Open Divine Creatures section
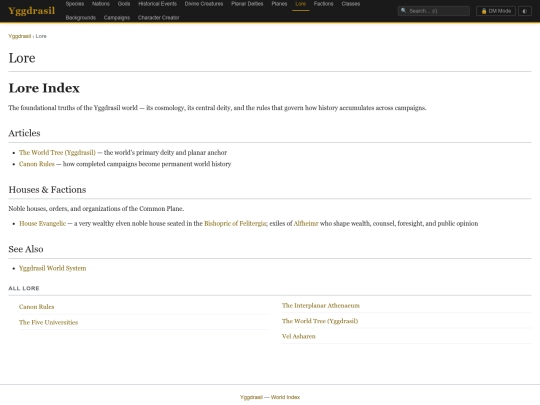This screenshot has width=540, height=405. 204,4
